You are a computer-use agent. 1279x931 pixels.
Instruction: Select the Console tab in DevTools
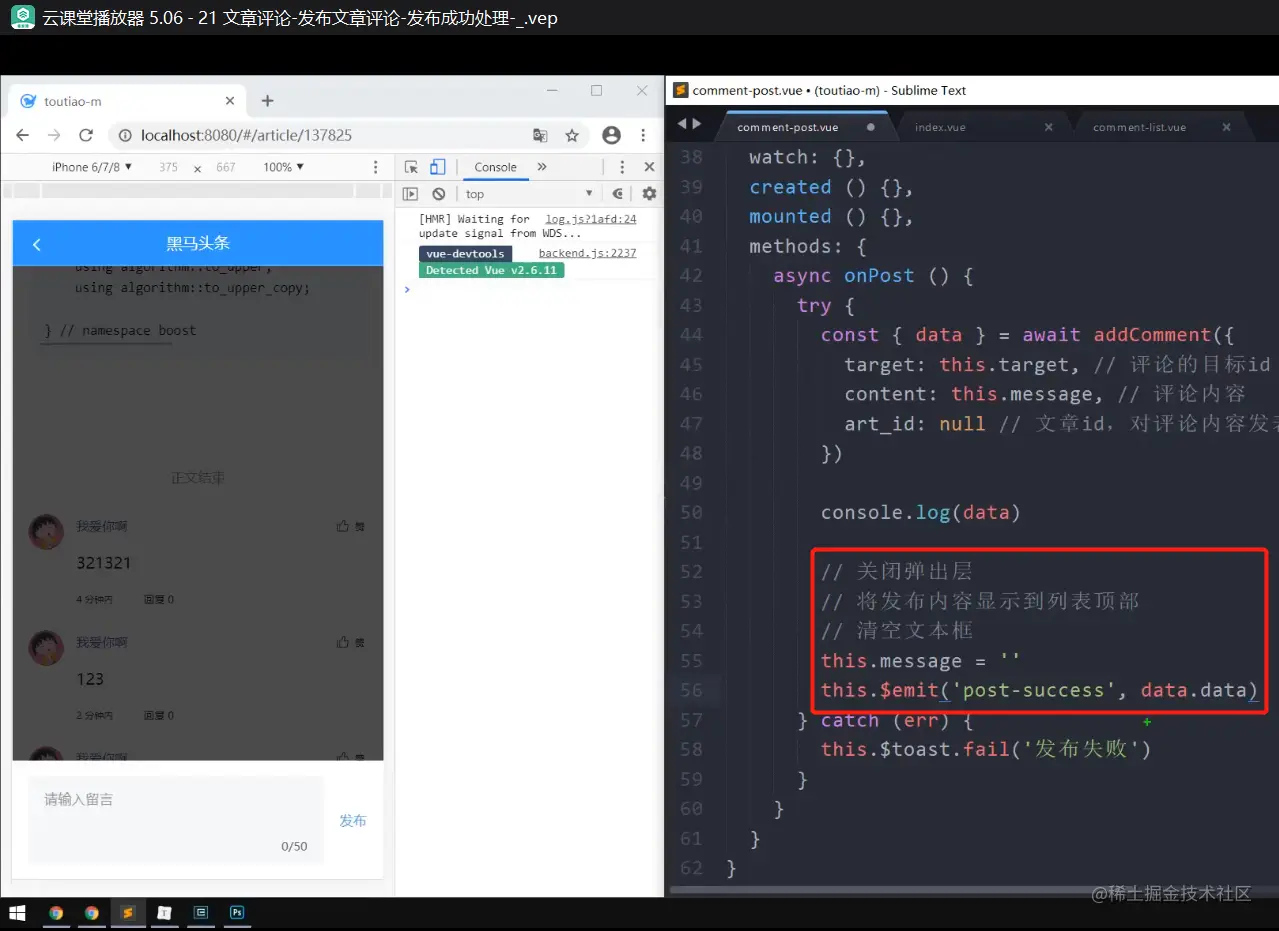(x=495, y=167)
